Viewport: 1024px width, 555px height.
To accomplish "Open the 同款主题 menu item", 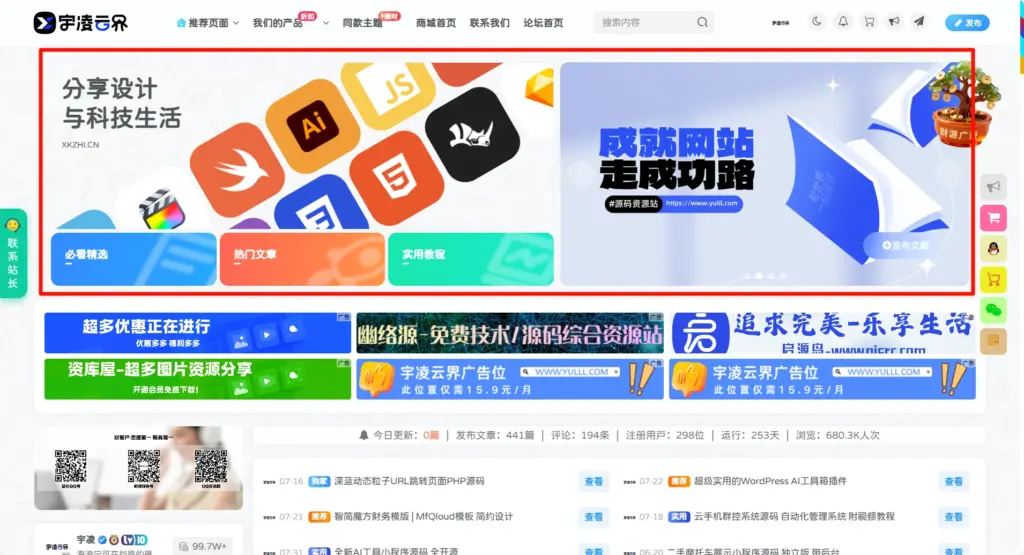I will click(362, 23).
